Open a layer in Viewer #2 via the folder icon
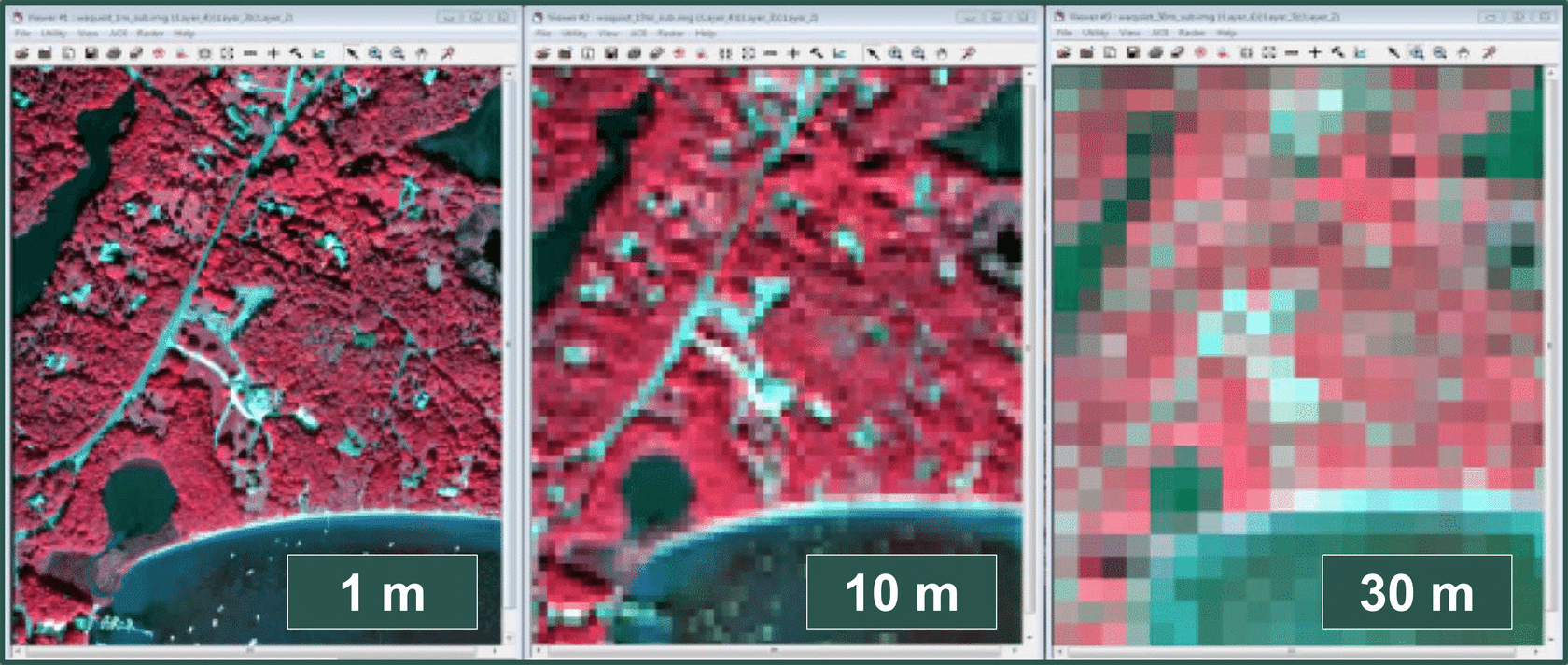 [542, 53]
